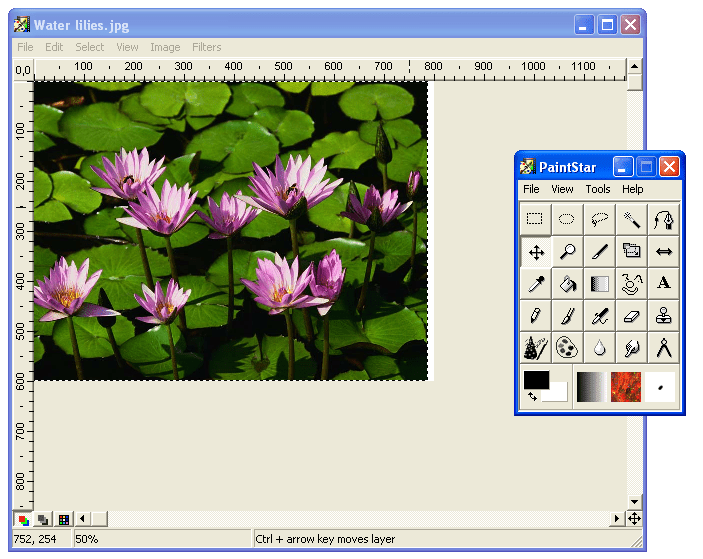Select the elliptical selection tool
The width and height of the screenshot is (703, 559).
tap(568, 219)
